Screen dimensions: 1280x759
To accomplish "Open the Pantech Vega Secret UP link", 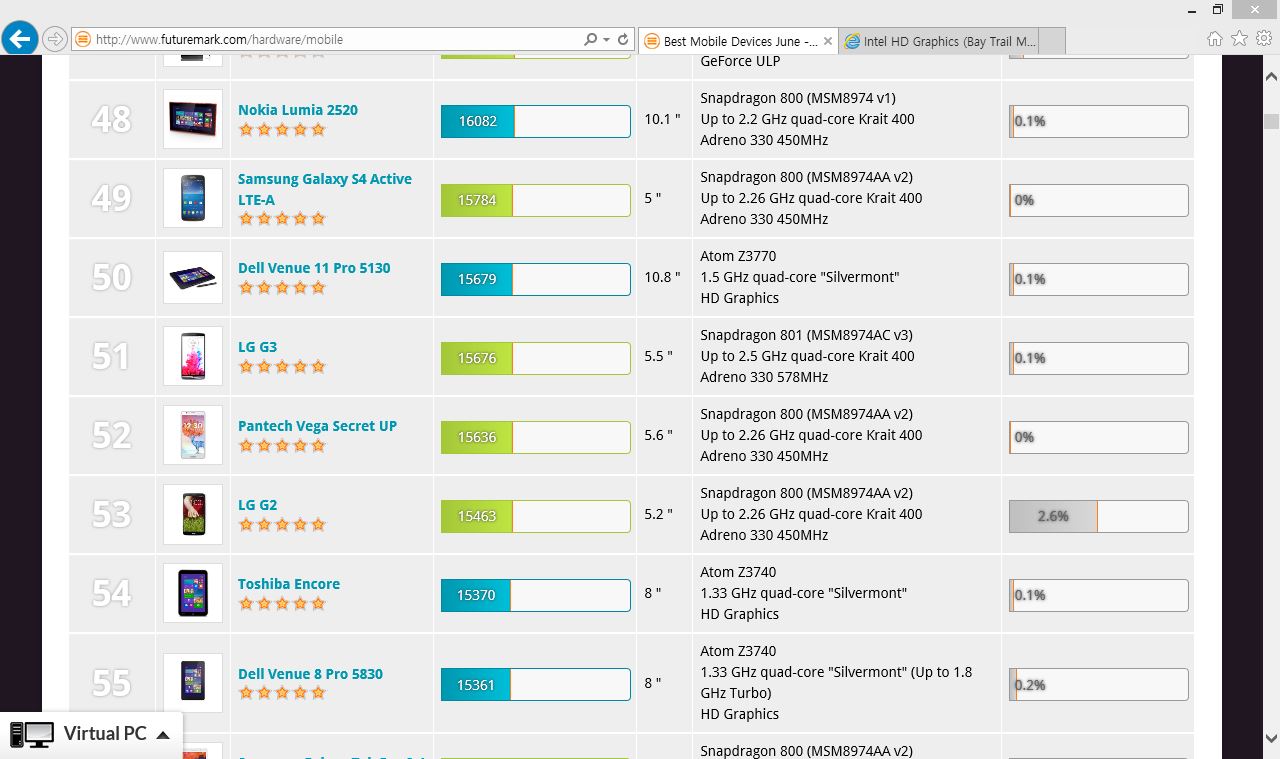I will coord(317,426).
